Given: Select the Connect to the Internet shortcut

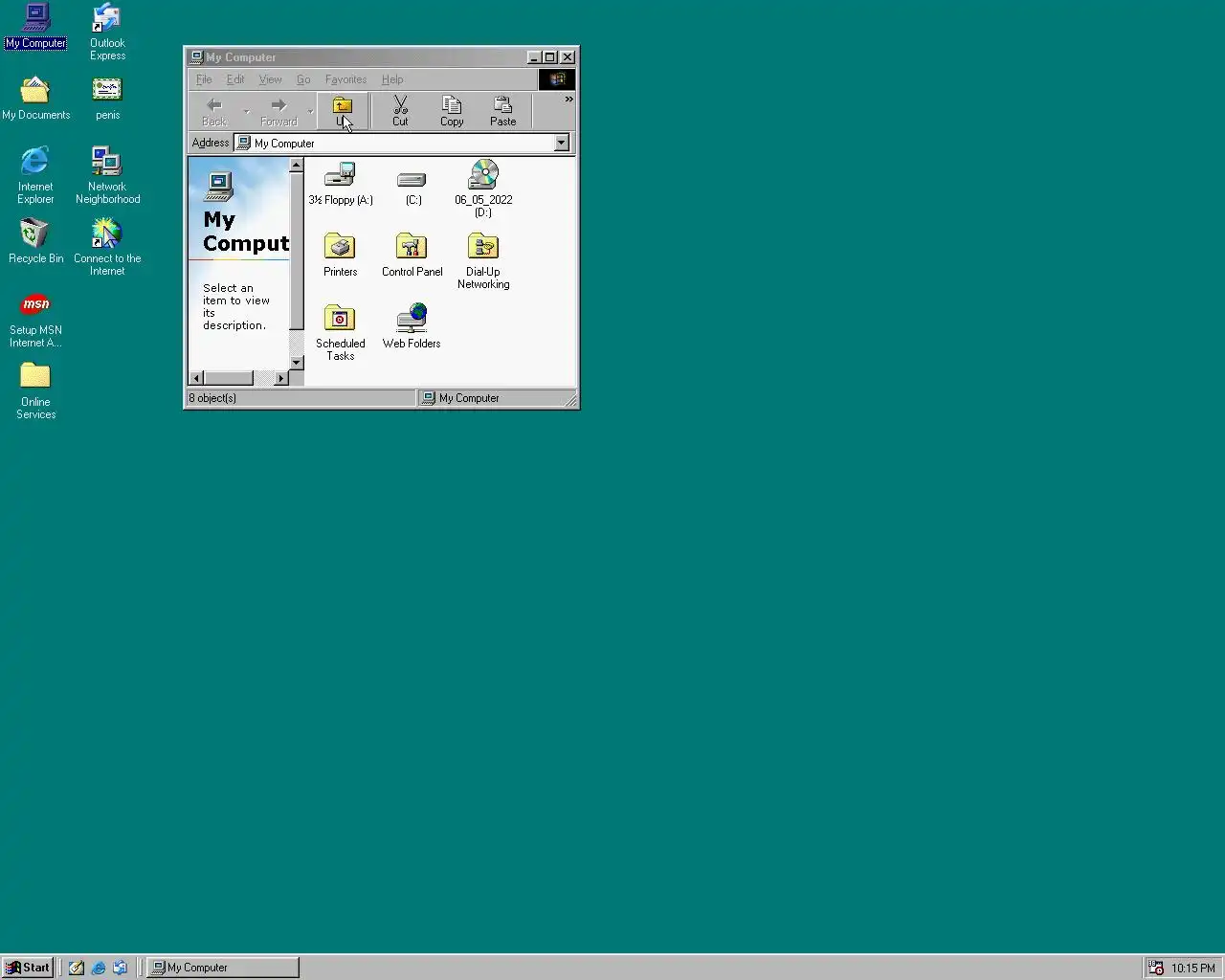Looking at the screenshot, I should coord(107,248).
